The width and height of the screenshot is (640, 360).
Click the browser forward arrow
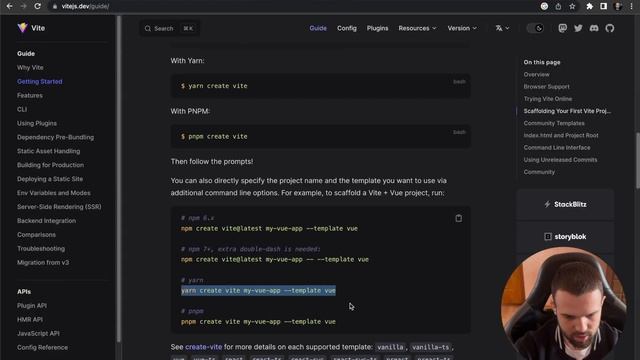[x=23, y=6]
